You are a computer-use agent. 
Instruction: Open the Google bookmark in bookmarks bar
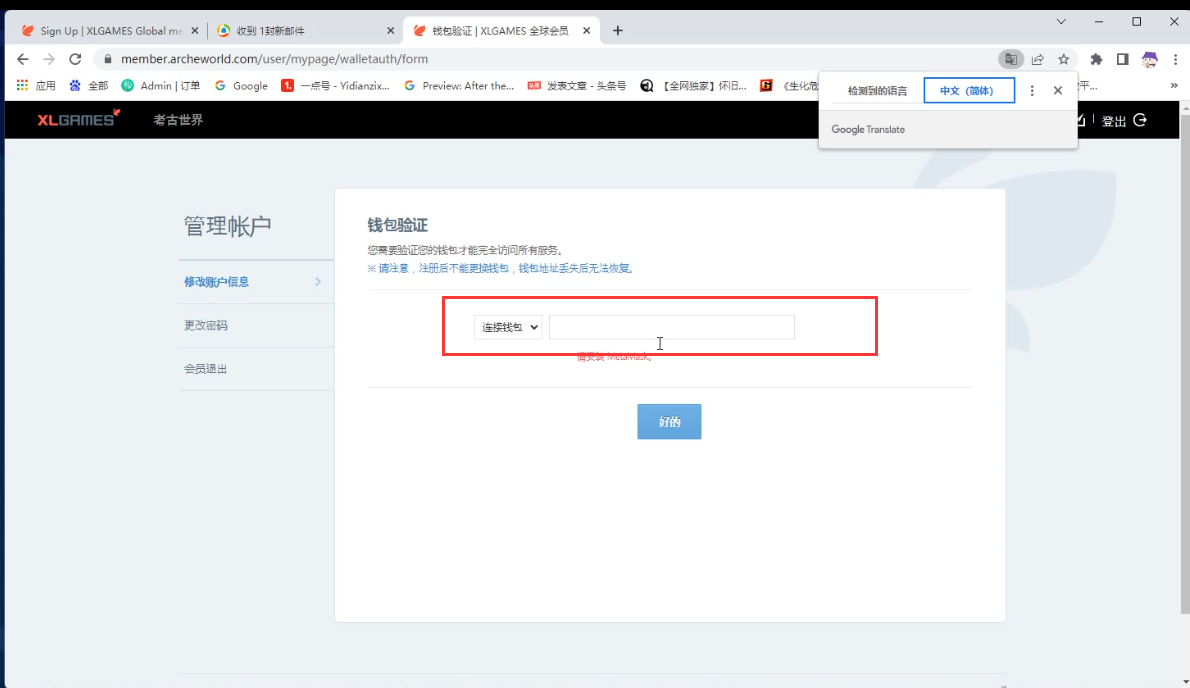pos(242,86)
